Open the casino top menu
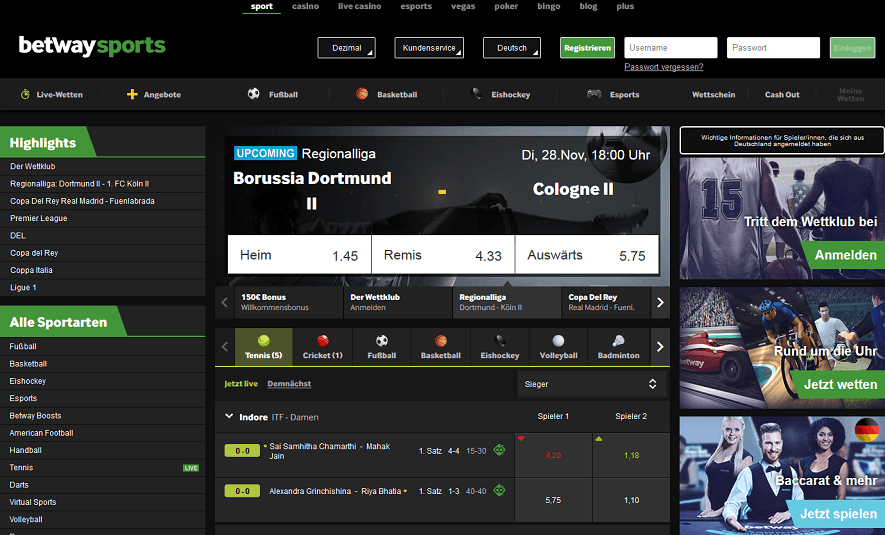This screenshot has height=535, width=885. 305,6
